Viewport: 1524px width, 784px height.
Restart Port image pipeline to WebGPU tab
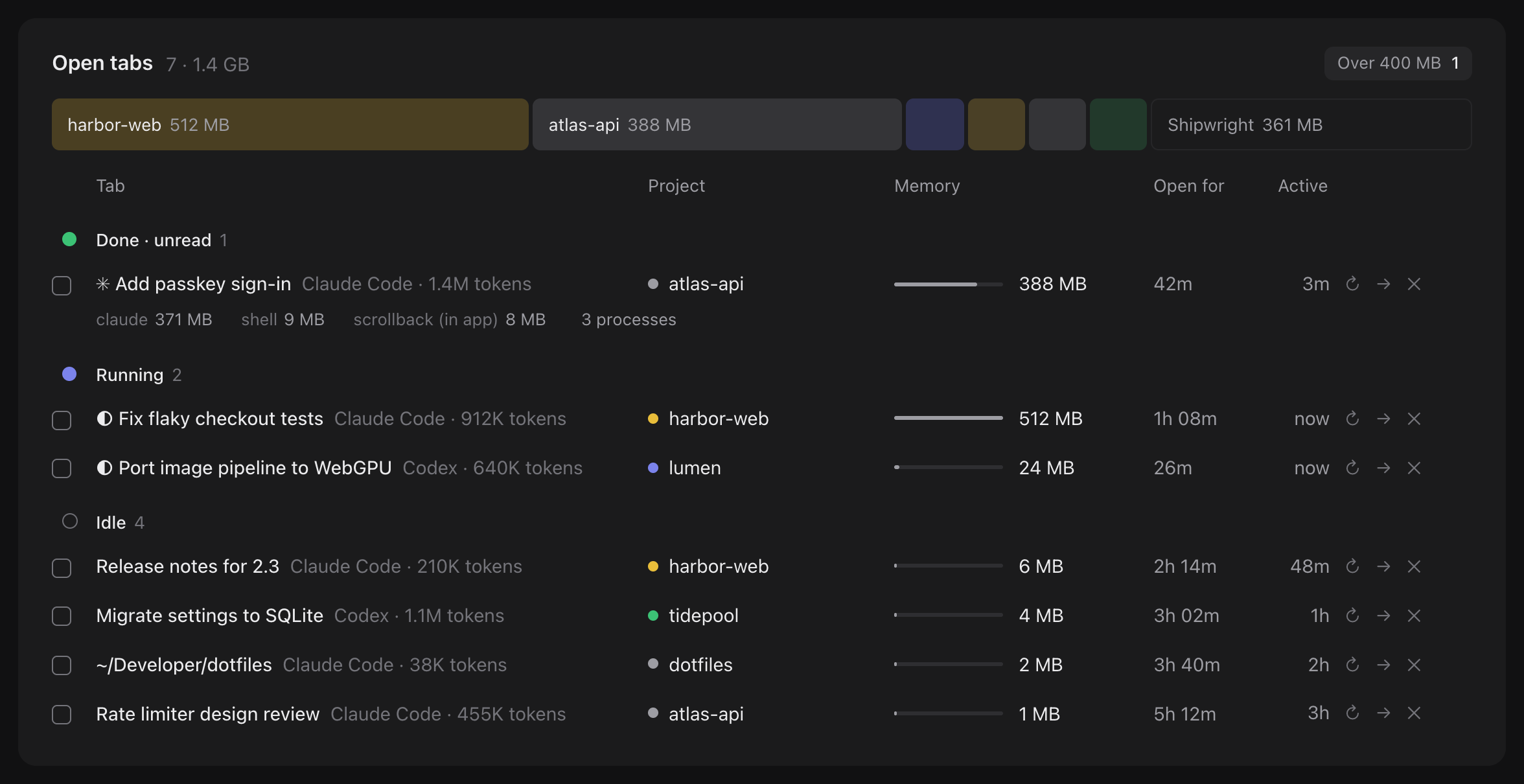[x=1352, y=468]
